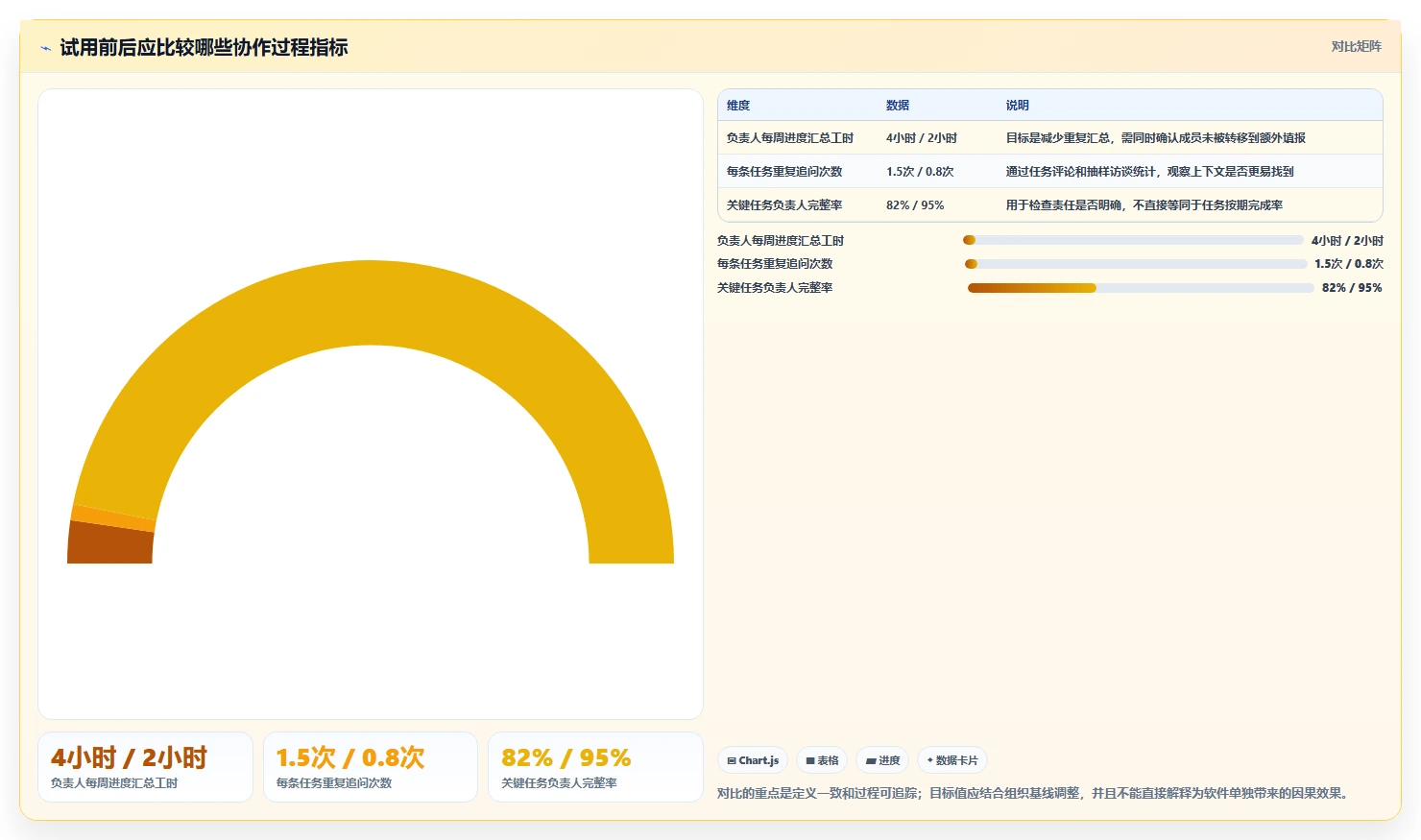The width and height of the screenshot is (1421, 840).
Task: Click the 维度 column header
Action: coord(738,106)
